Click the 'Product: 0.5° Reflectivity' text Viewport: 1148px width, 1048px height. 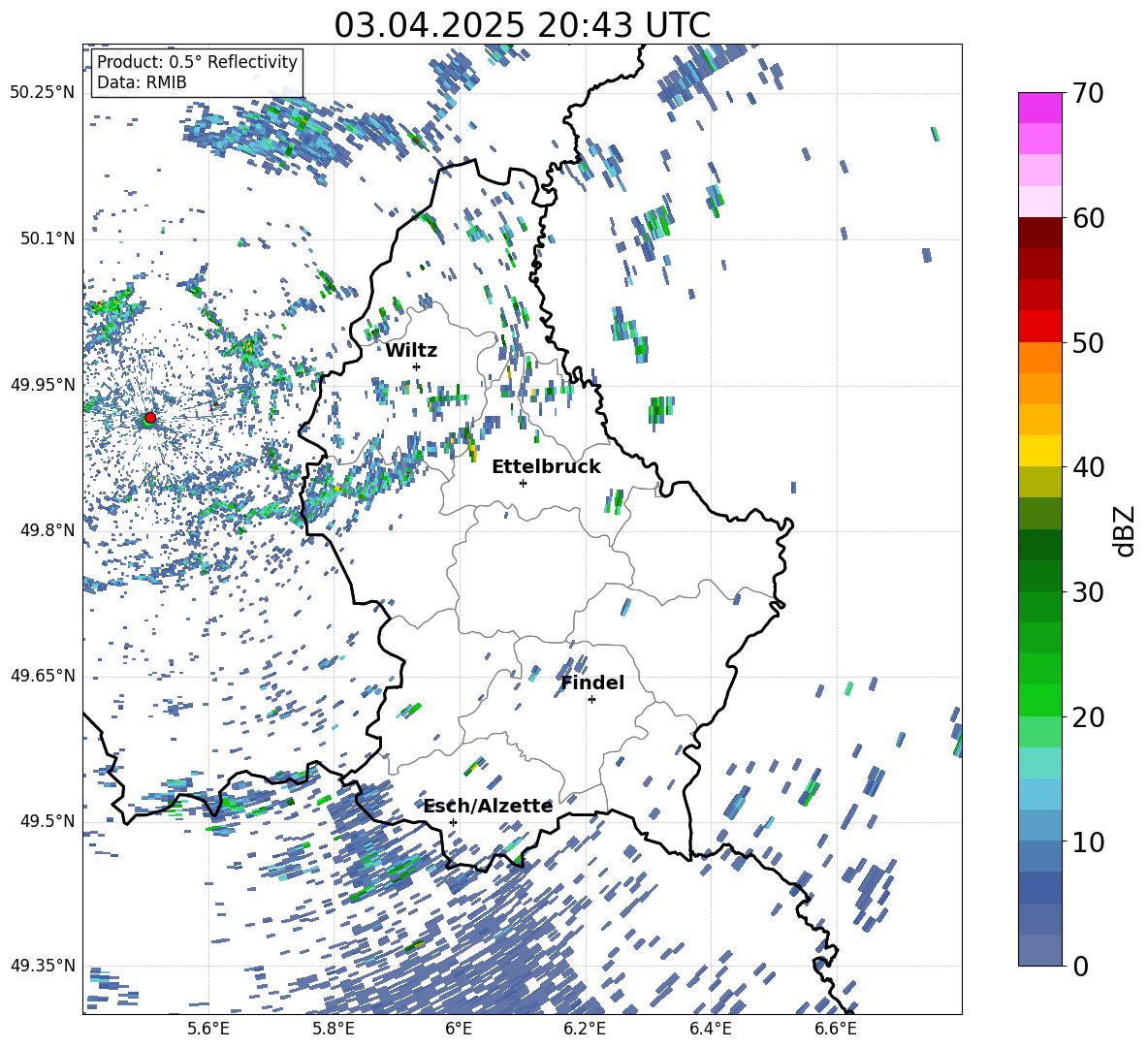click(x=197, y=61)
